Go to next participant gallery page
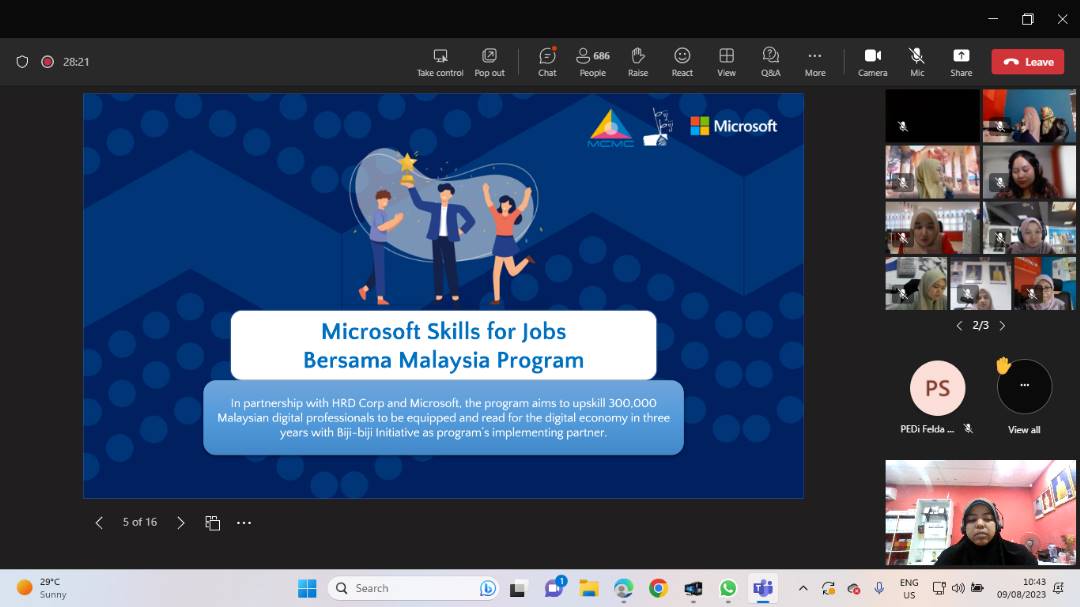 (x=1002, y=325)
